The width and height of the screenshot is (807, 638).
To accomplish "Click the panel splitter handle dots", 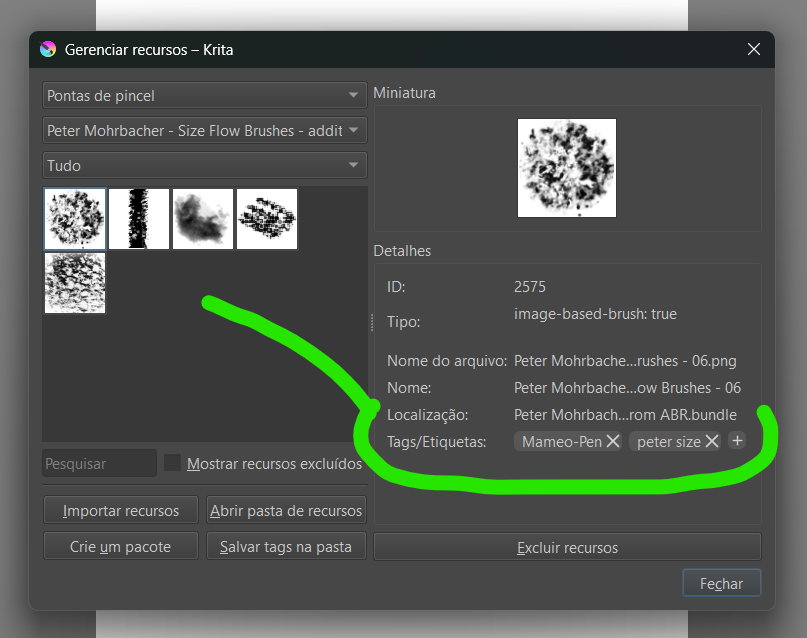I will click(372, 323).
